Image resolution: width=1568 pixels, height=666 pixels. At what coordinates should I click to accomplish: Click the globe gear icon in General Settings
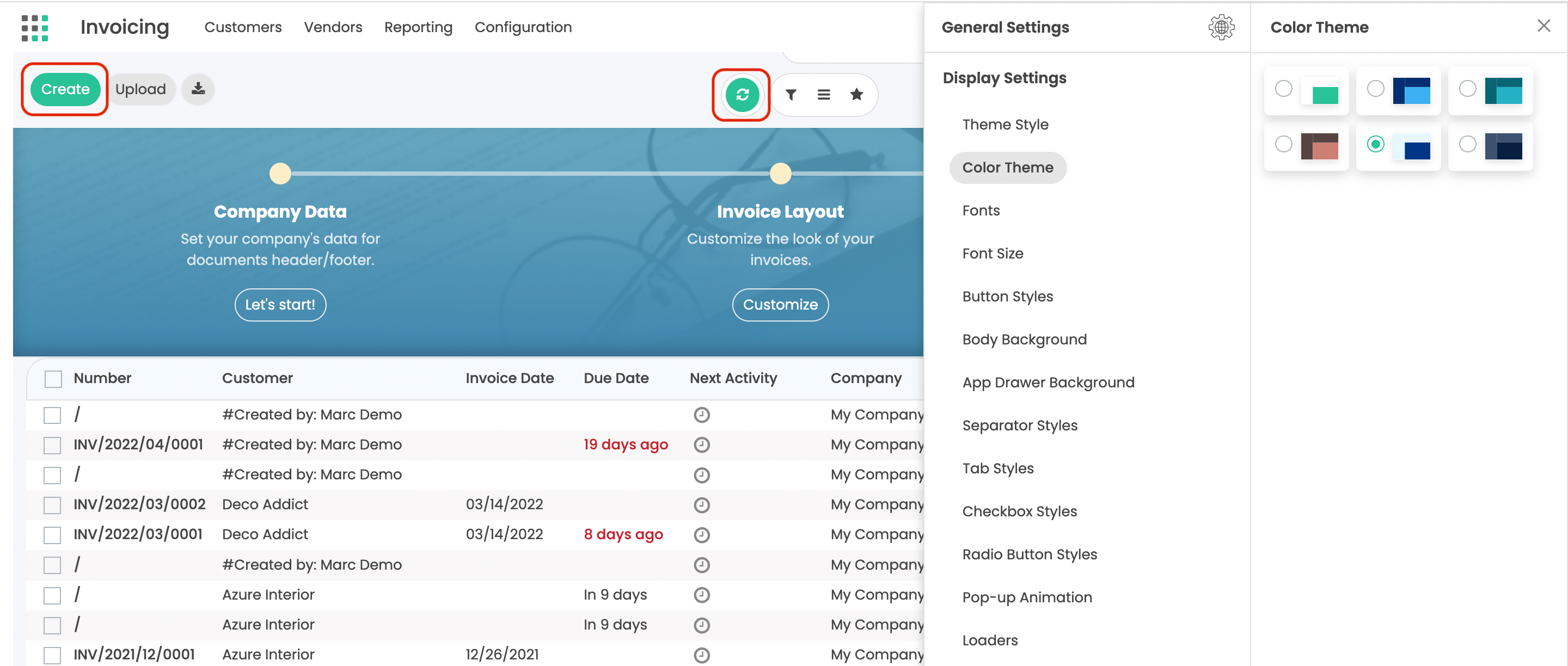point(1221,27)
